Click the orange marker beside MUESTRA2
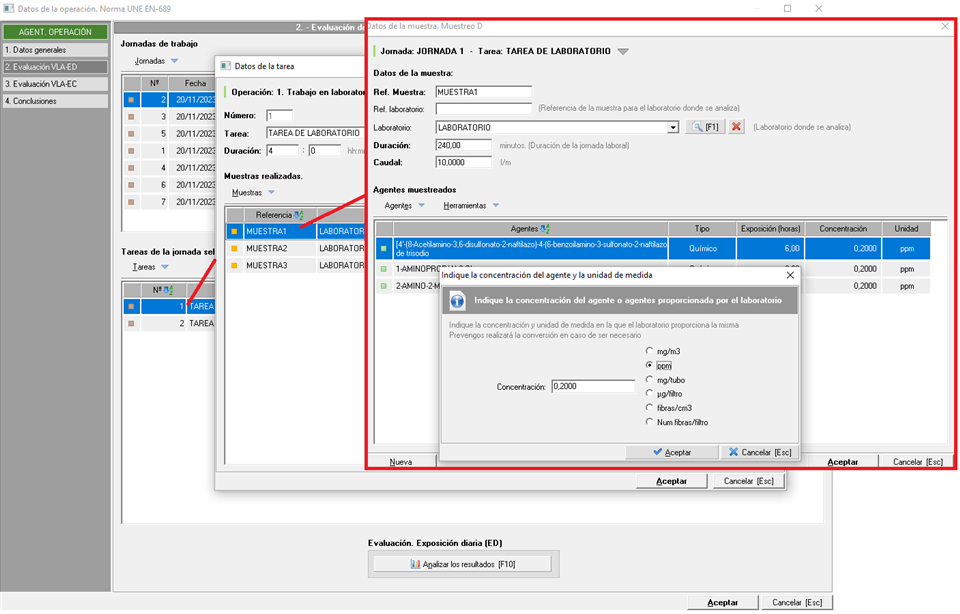 (x=234, y=248)
